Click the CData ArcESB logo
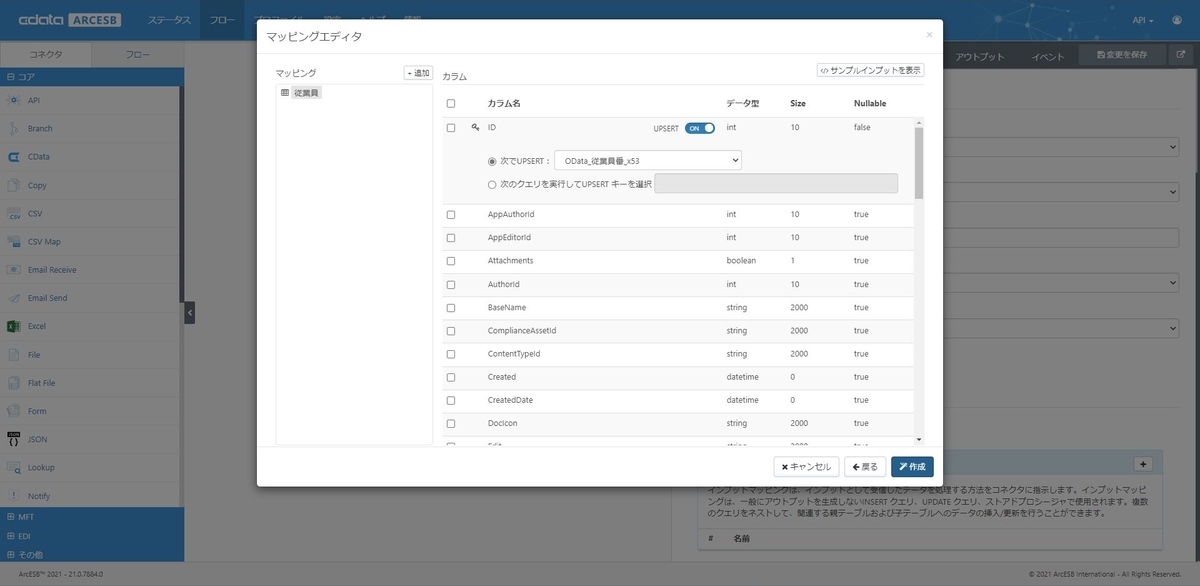This screenshot has height=586, width=1200. pyautogui.click(x=68, y=20)
